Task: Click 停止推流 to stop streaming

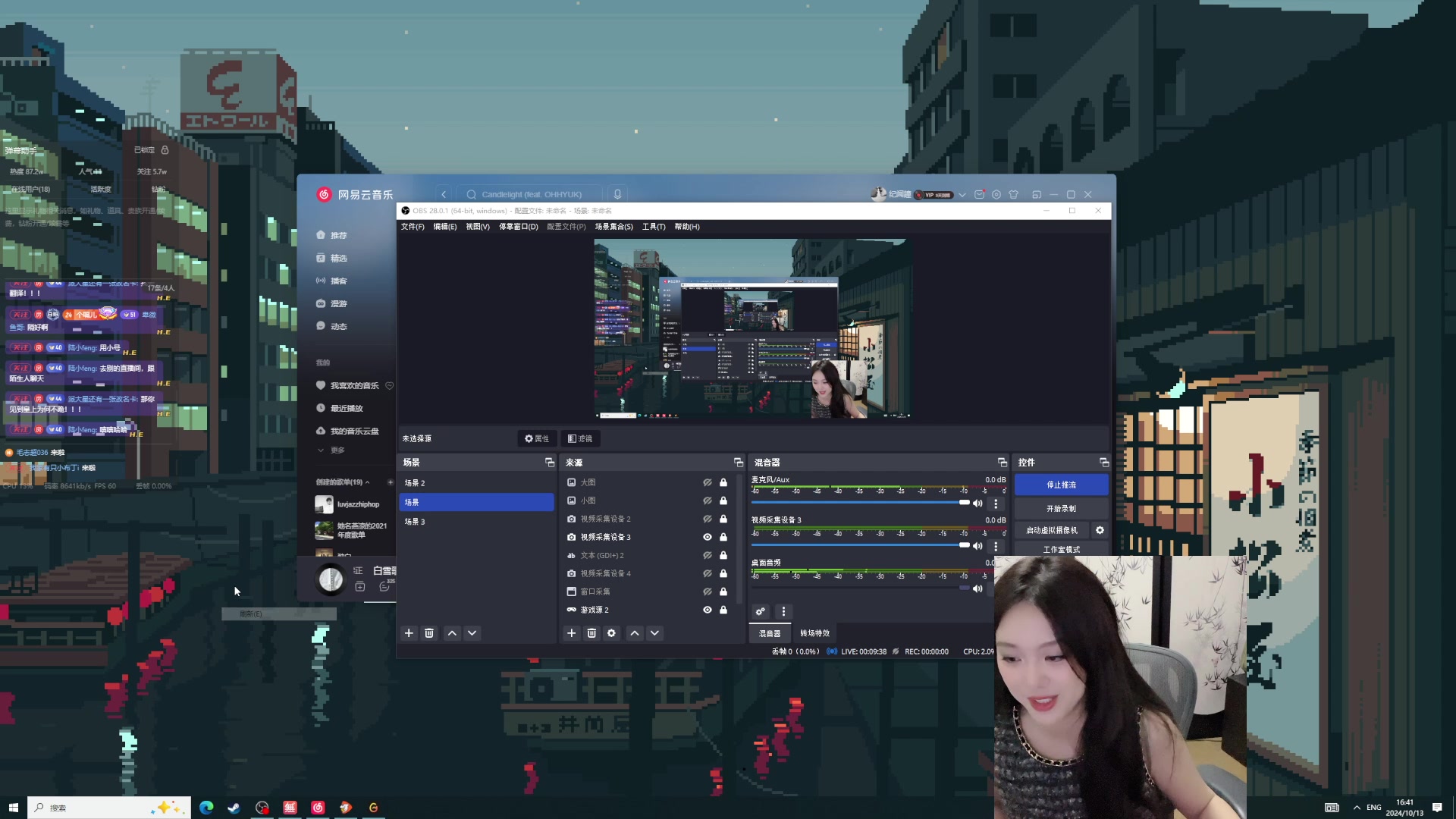Action: pyautogui.click(x=1062, y=485)
